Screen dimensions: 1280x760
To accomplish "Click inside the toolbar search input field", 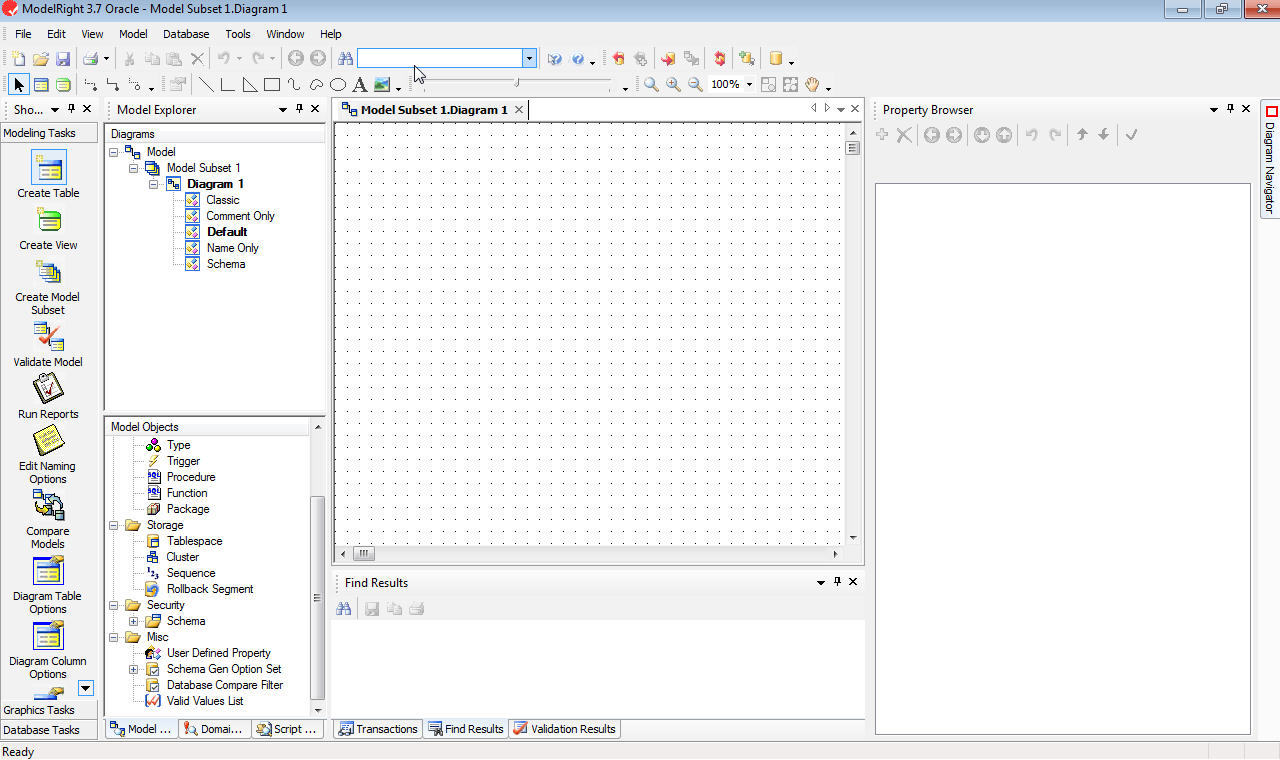I will tap(440, 59).
